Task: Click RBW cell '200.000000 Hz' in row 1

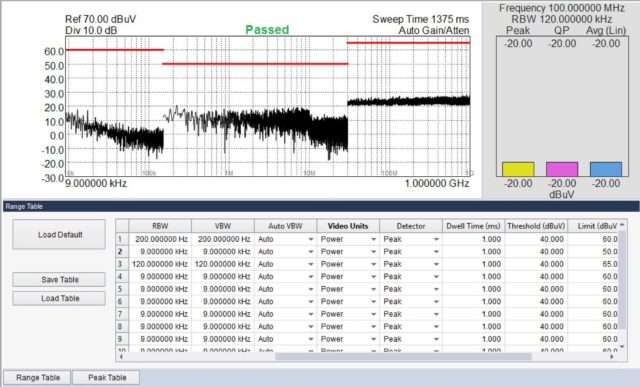Action: 160,239
